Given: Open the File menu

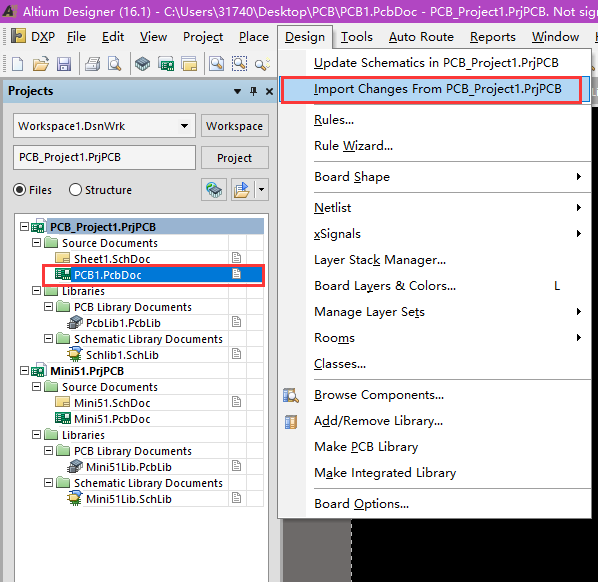Looking at the screenshot, I should [76, 37].
